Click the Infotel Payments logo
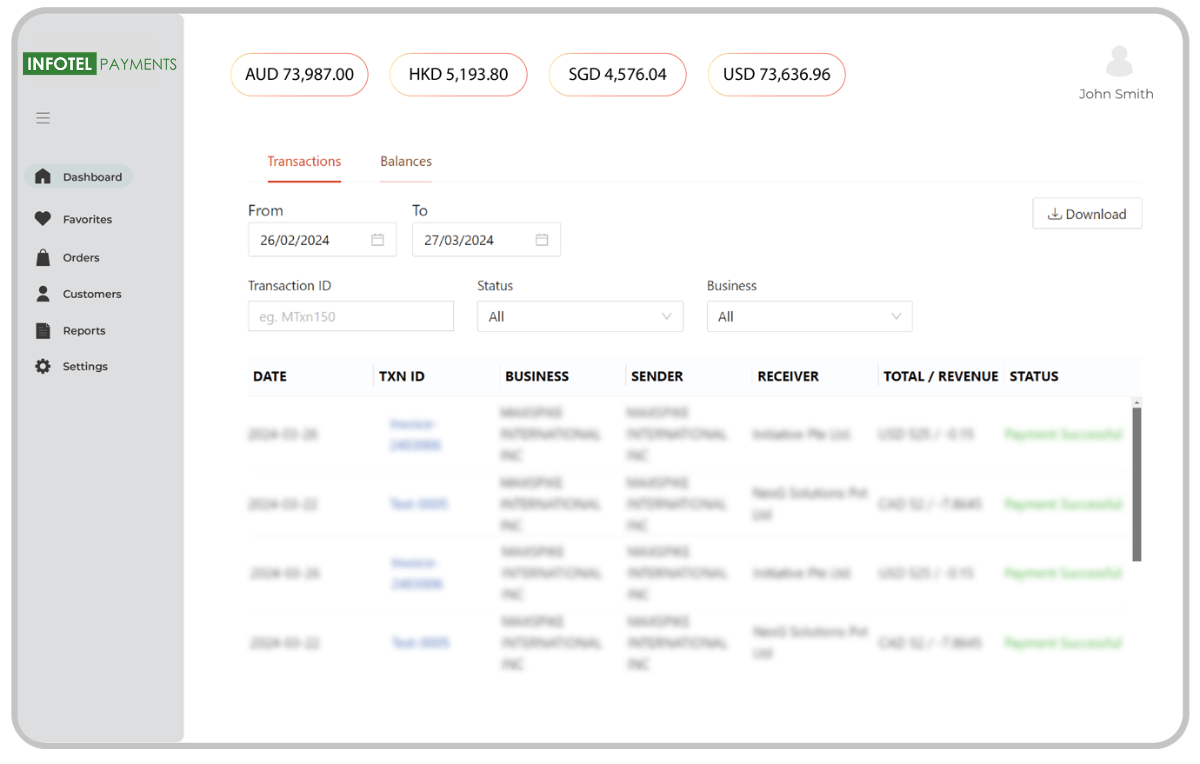Screen dimensions: 1200x764 point(100,64)
